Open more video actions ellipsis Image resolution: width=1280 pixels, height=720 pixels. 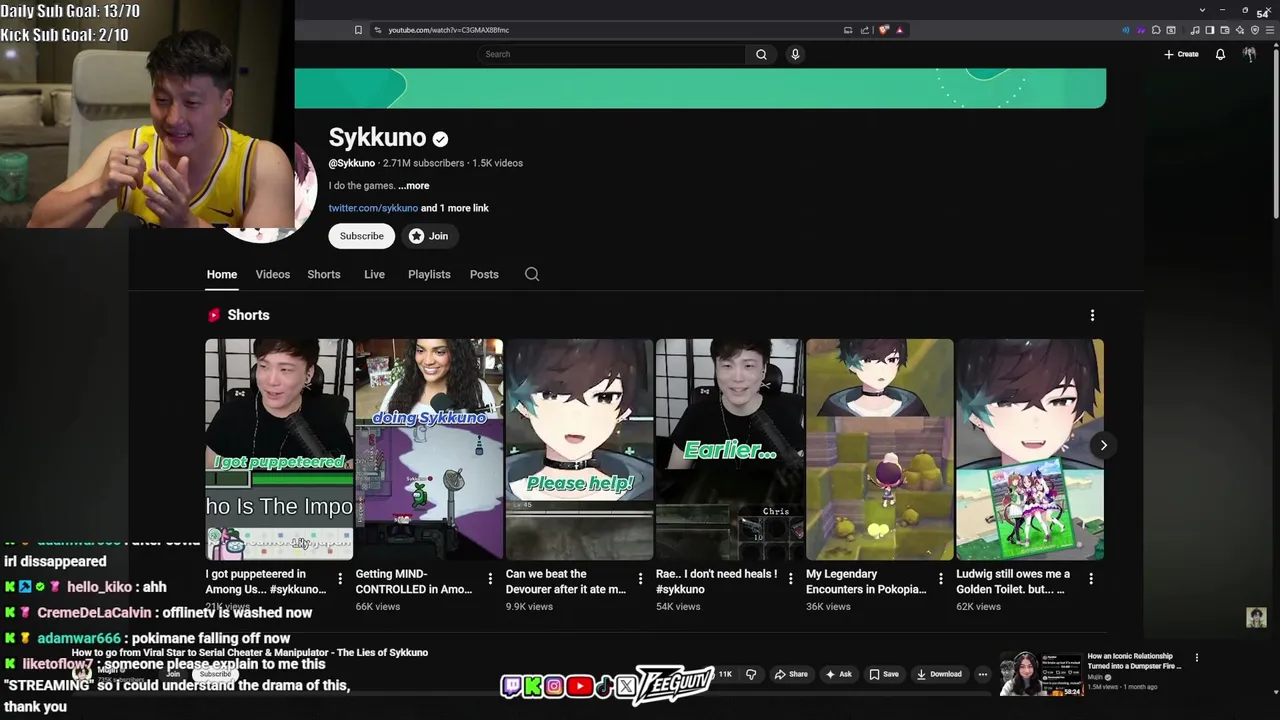click(x=982, y=674)
